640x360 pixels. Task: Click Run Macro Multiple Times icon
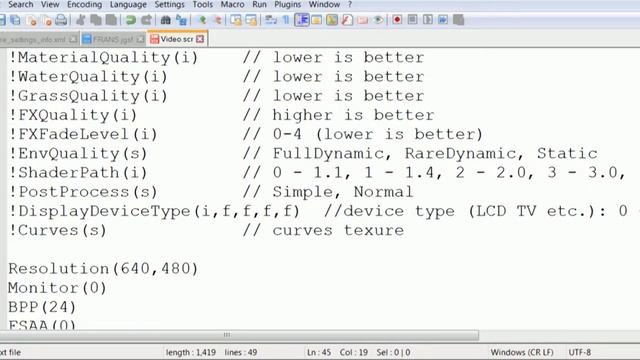[x=443, y=20]
